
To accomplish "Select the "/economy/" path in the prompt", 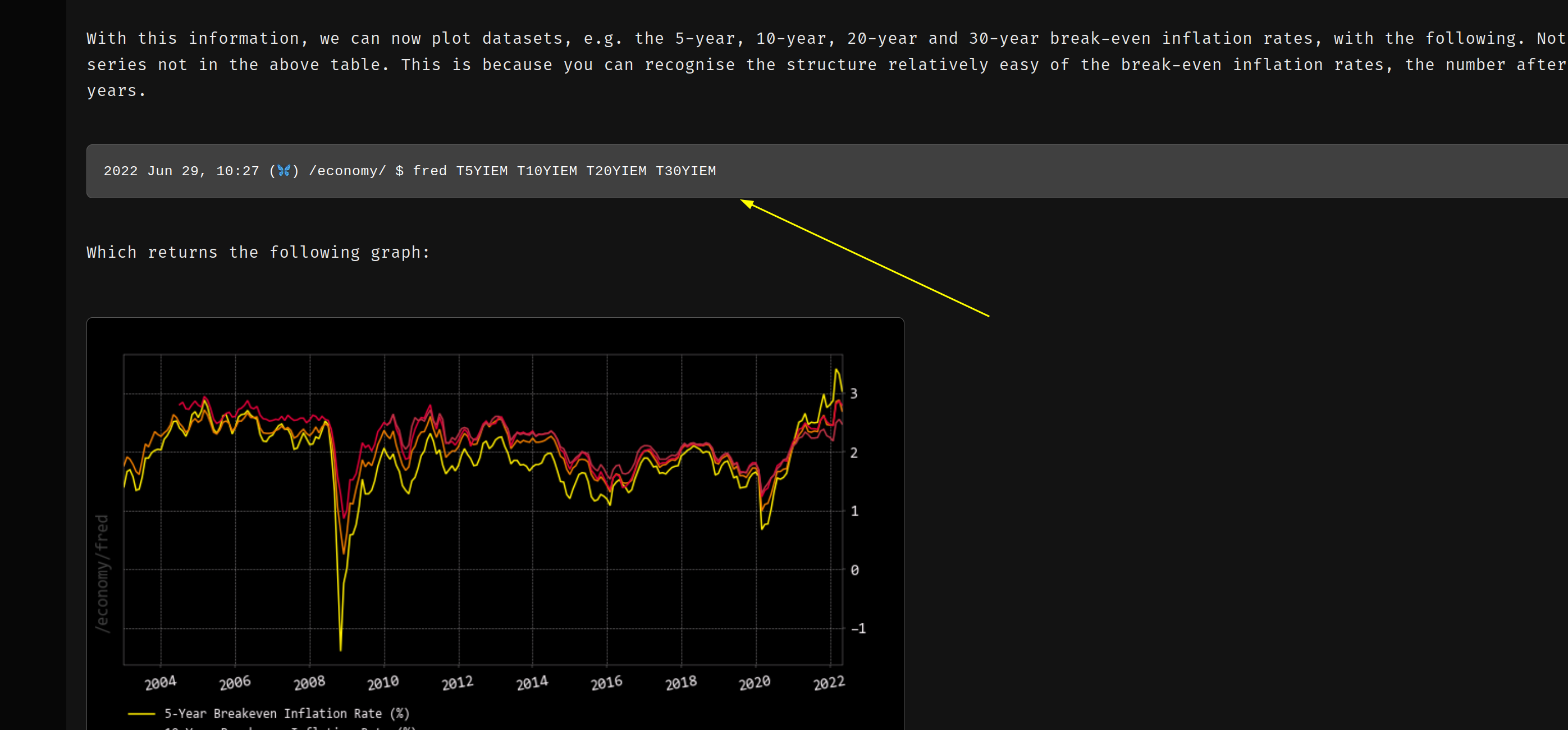I will pyautogui.click(x=347, y=171).
